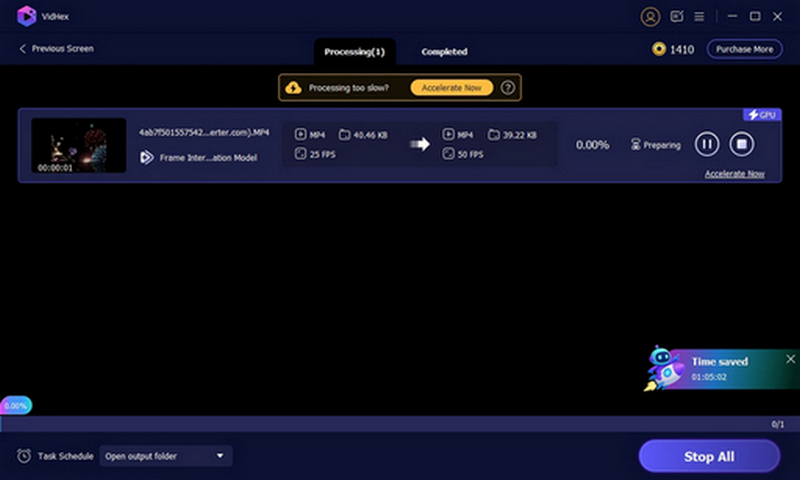
Task: Stop the processing task
Action: tap(741, 144)
